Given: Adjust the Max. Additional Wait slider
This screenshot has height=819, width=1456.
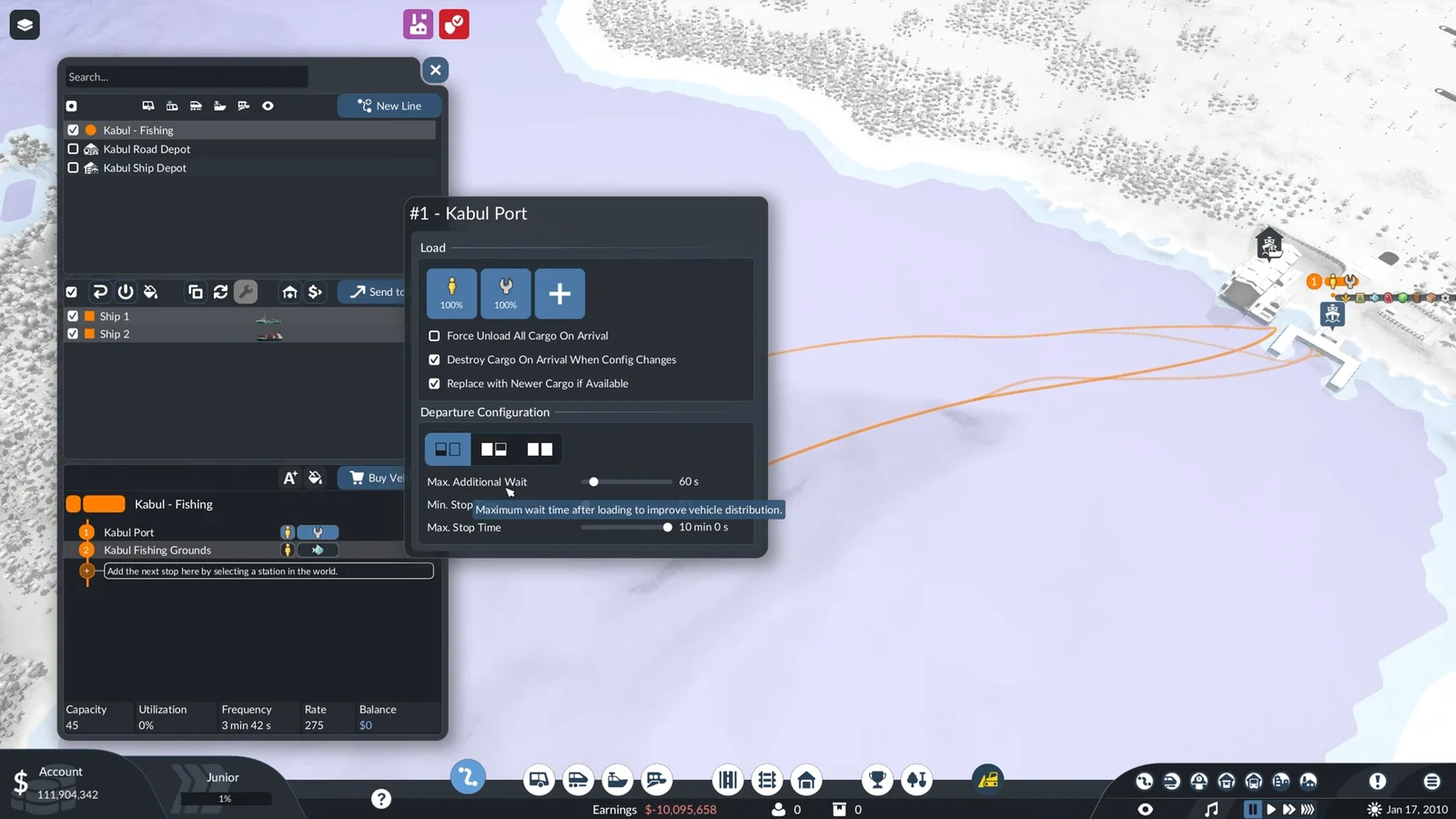Looking at the screenshot, I should tap(627, 481).
